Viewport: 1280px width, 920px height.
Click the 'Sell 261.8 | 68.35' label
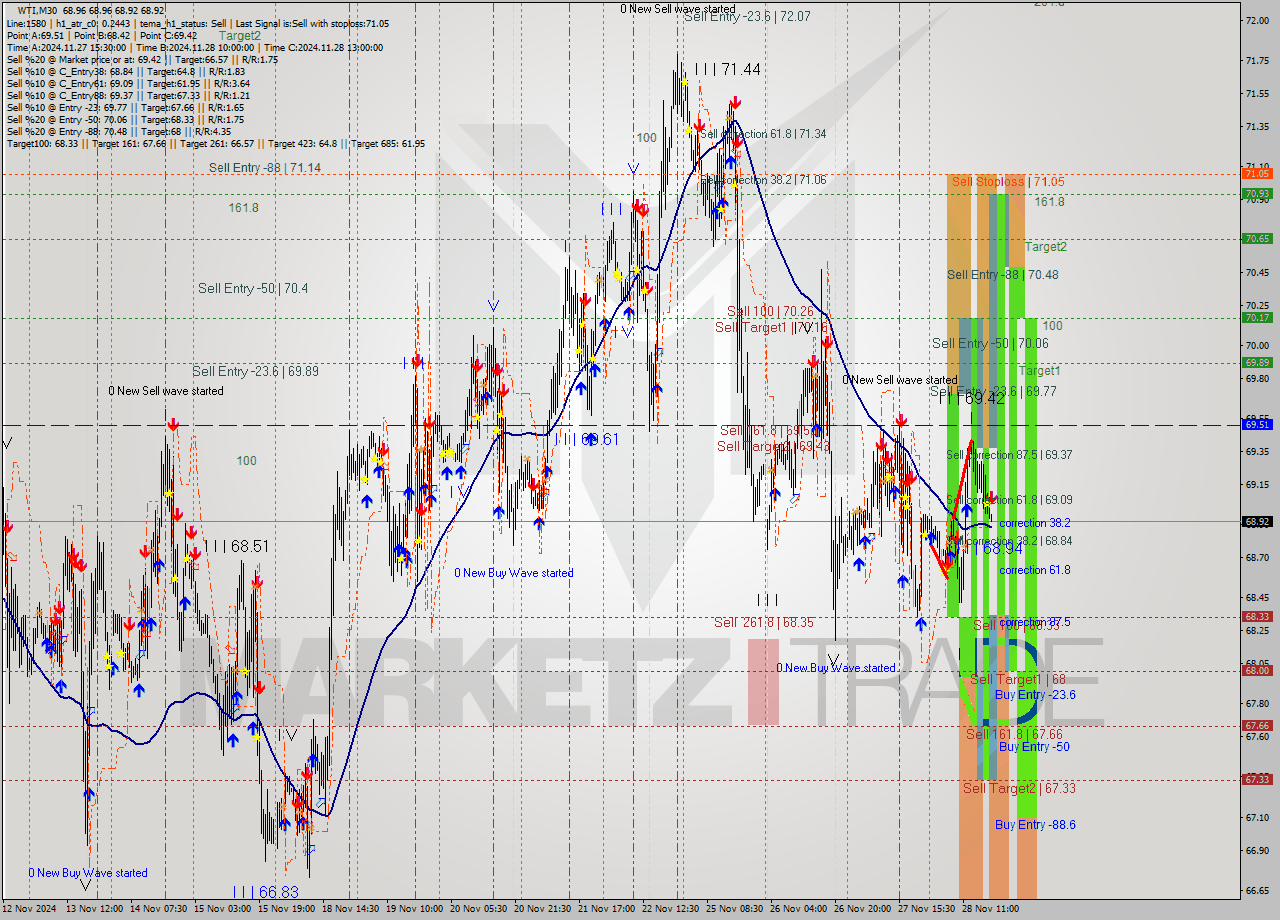(764, 622)
